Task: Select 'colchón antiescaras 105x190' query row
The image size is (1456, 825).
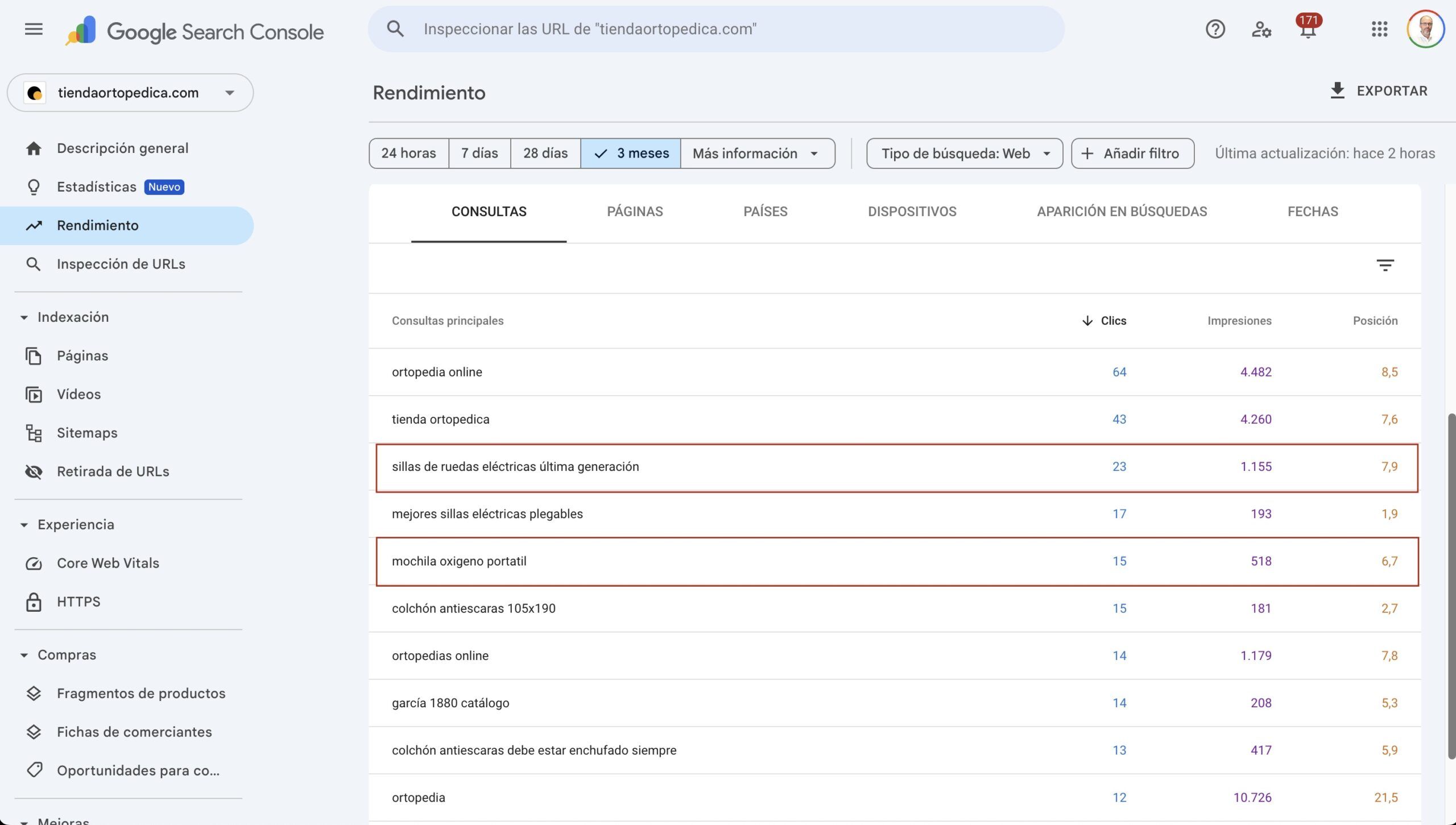Action: 895,608
